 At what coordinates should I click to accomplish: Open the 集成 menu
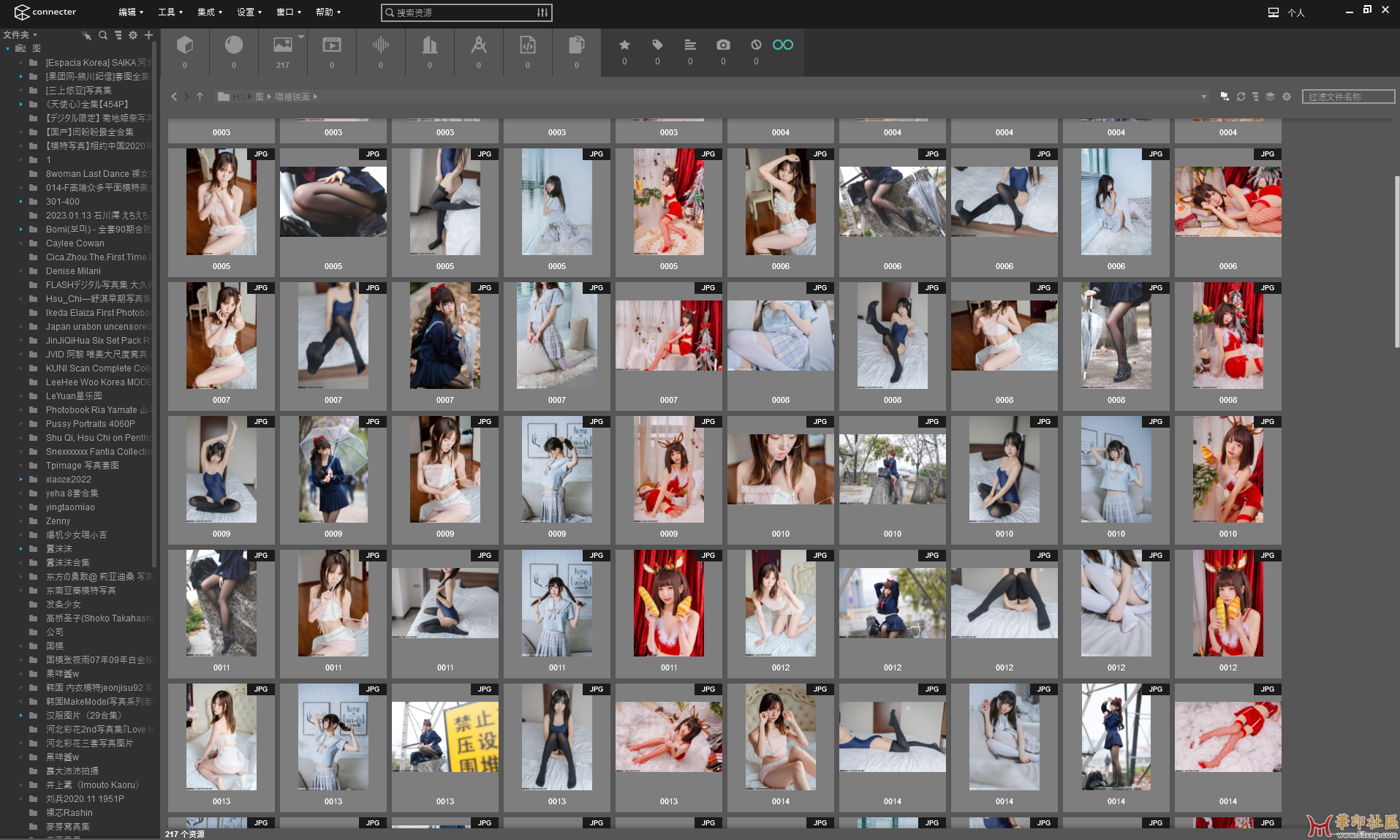210,12
